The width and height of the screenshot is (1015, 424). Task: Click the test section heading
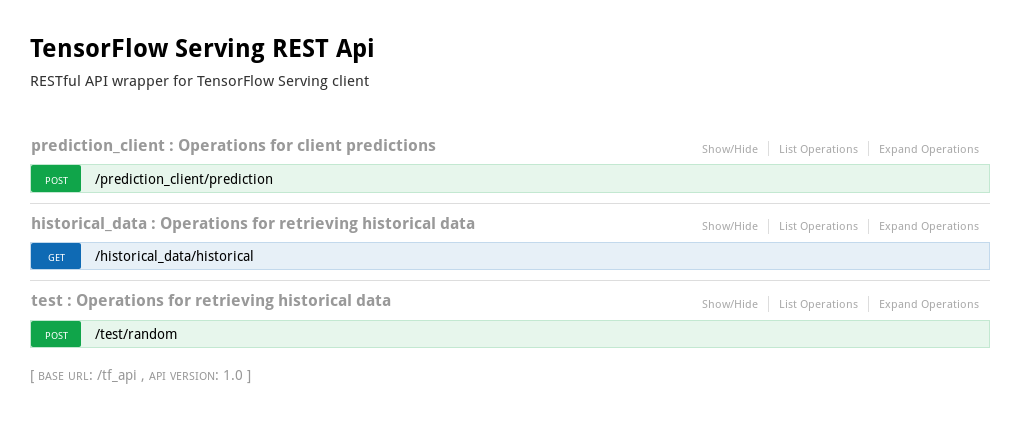click(x=211, y=300)
